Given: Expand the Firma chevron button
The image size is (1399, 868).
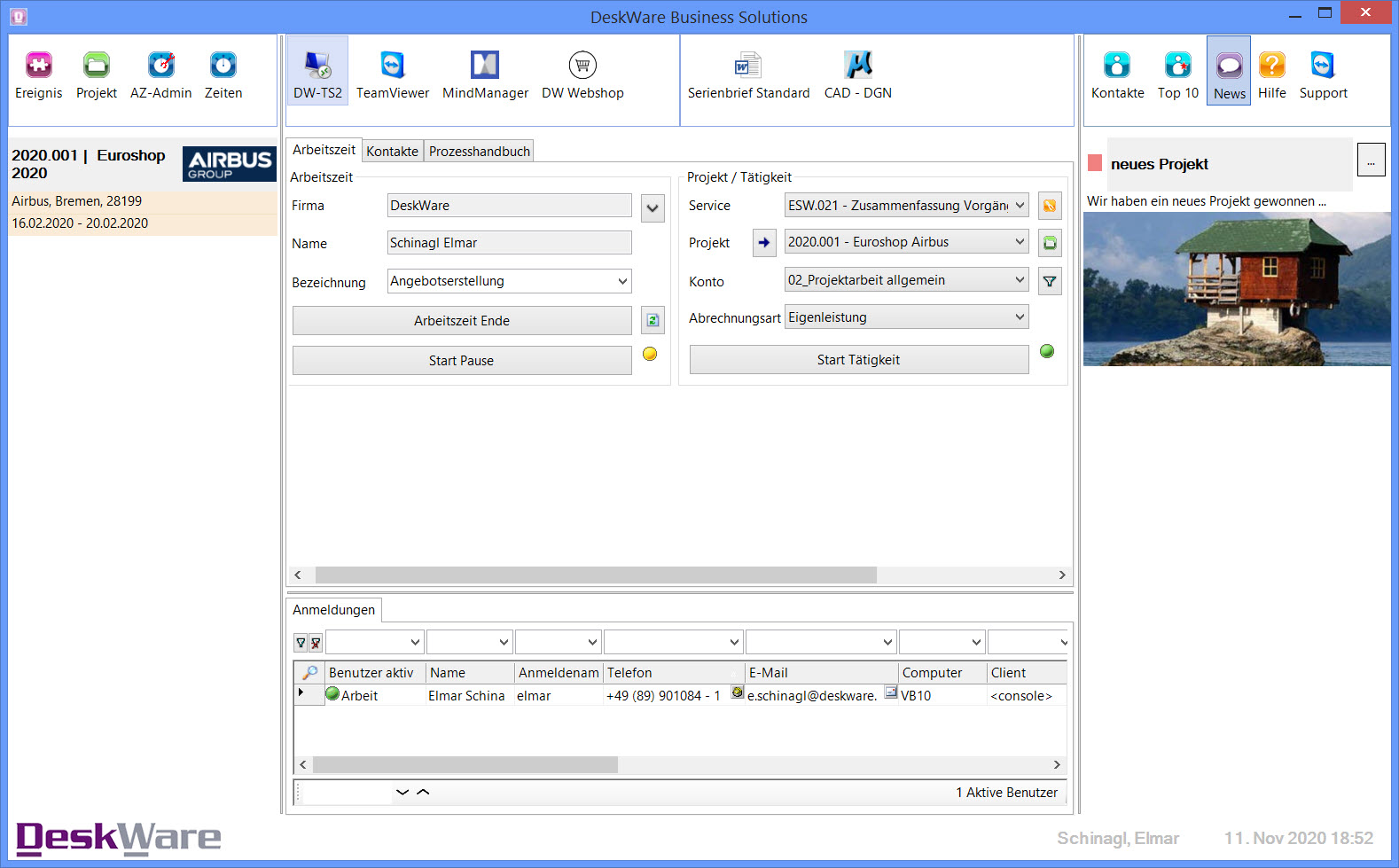Looking at the screenshot, I should tap(653, 208).
